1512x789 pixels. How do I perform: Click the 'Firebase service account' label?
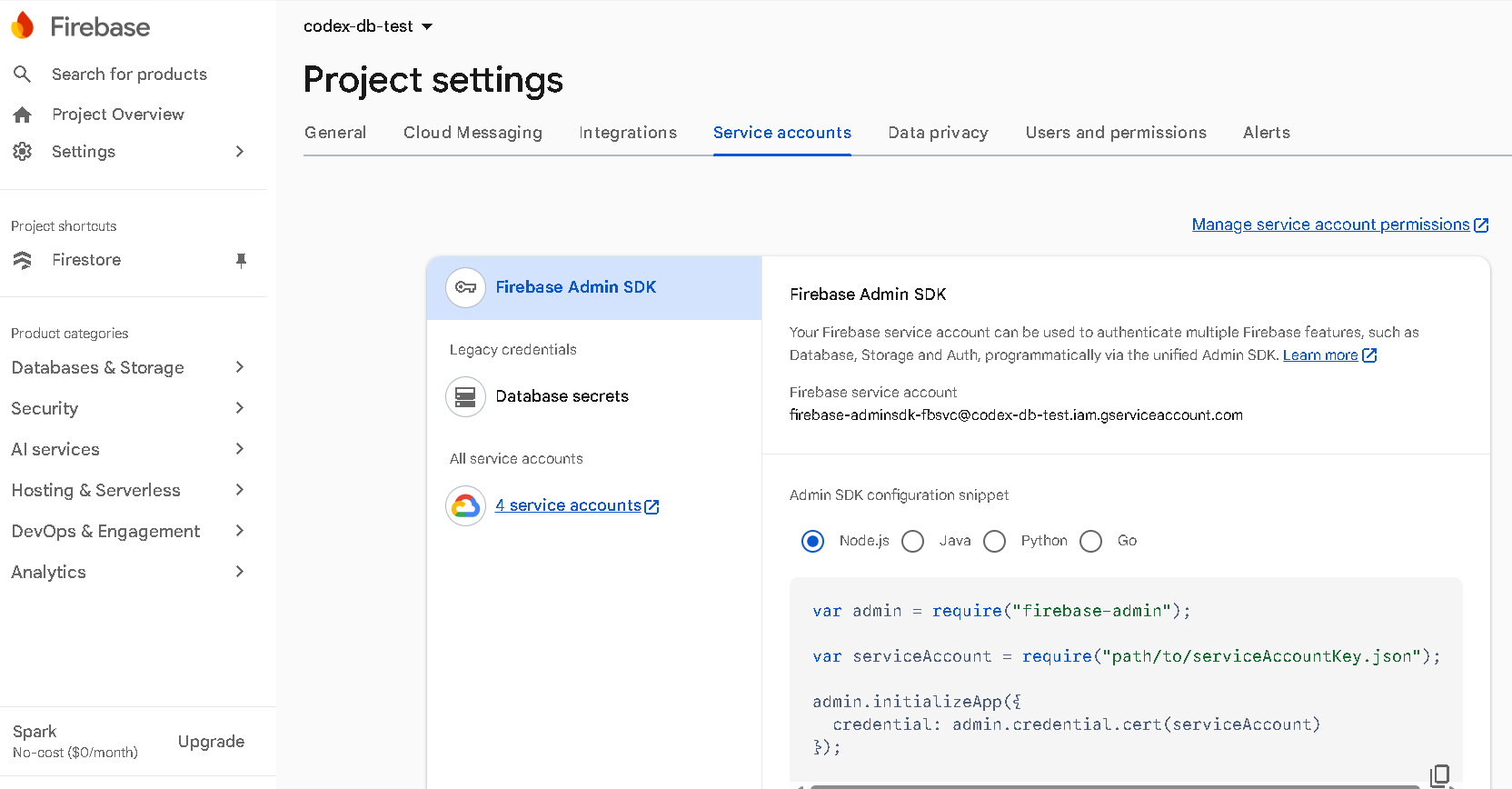[873, 393]
